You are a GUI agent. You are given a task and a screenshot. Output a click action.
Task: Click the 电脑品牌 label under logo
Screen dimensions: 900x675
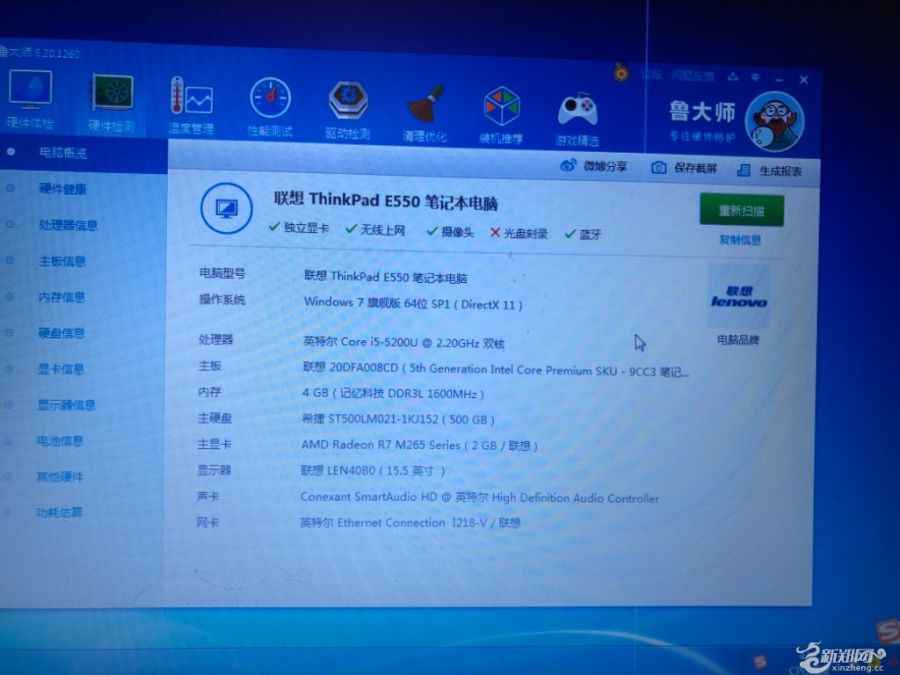pyautogui.click(x=738, y=340)
